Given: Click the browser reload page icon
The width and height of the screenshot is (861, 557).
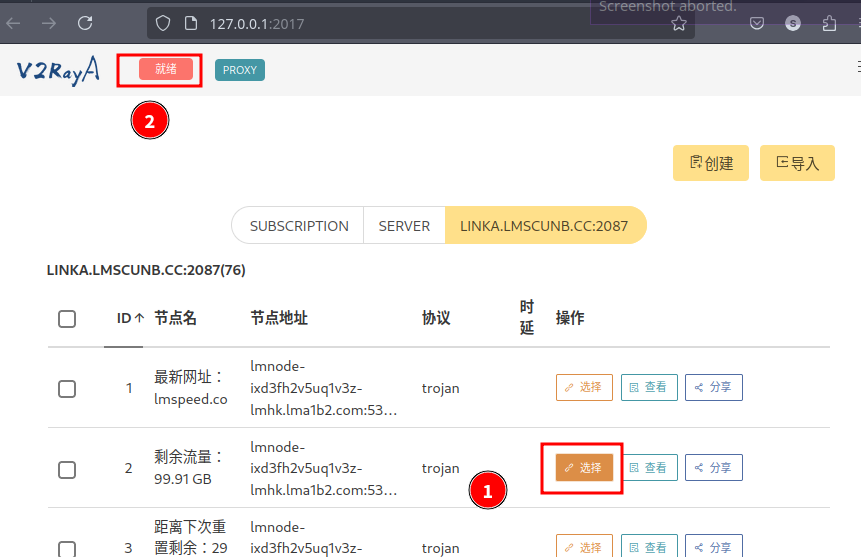Looking at the screenshot, I should 85,23.
